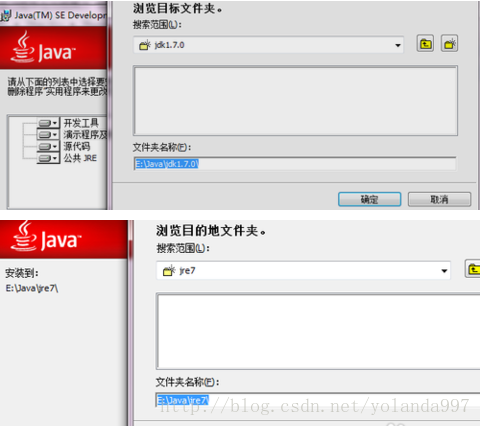Open the jre7 search range dropdown
The width and height of the screenshot is (481, 426).
pyautogui.click(x=444, y=271)
